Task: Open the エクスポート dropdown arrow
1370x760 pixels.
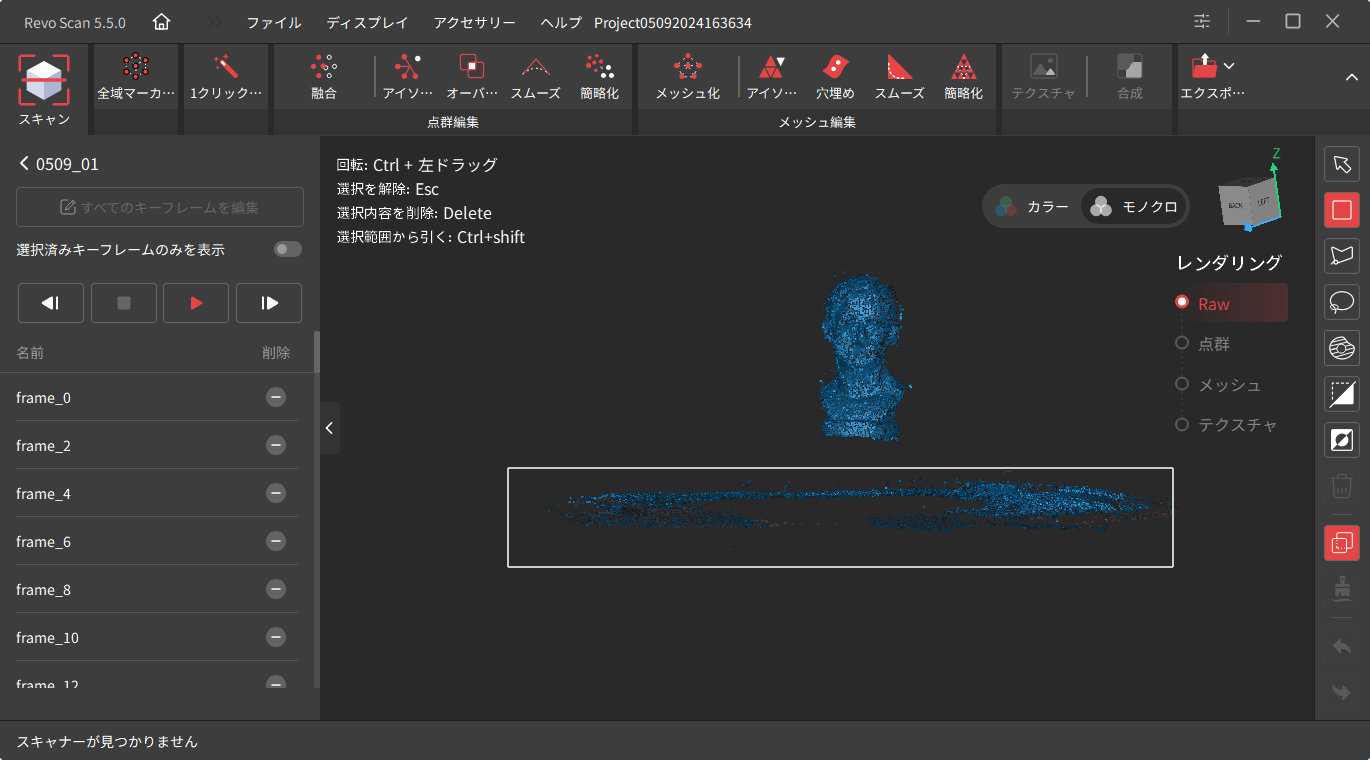Action: [x=1229, y=66]
